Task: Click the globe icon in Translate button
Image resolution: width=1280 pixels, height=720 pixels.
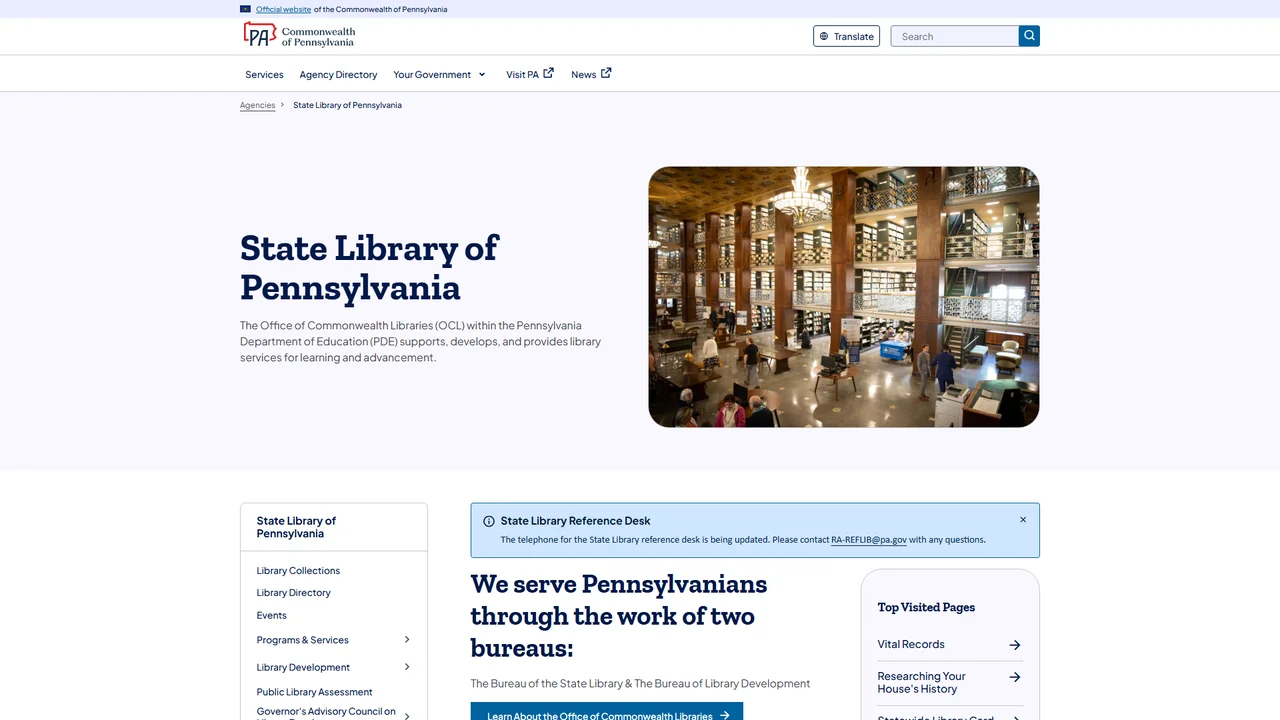Action: pyautogui.click(x=824, y=36)
